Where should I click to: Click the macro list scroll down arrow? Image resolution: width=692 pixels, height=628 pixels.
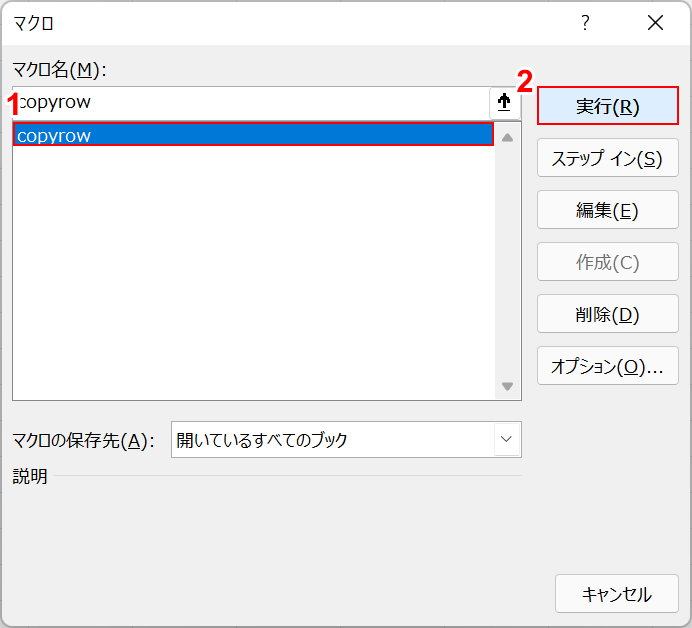[x=507, y=386]
